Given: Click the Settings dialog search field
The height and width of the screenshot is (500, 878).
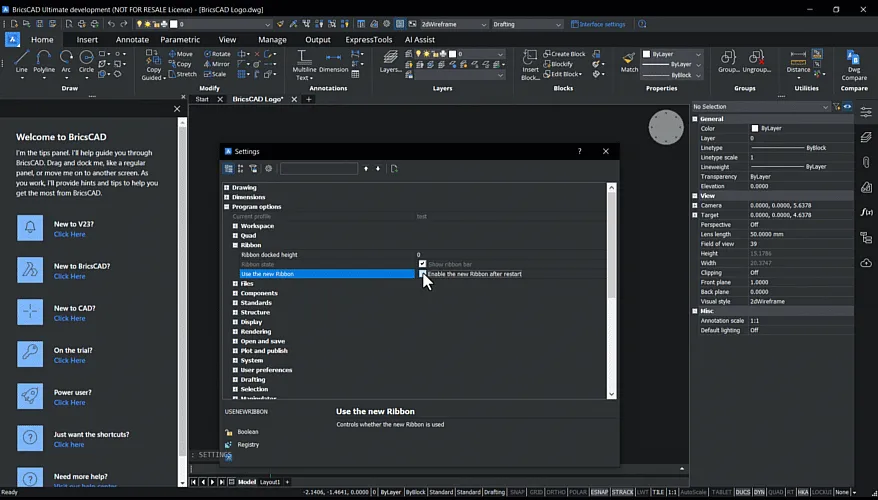Looking at the screenshot, I should (318, 169).
